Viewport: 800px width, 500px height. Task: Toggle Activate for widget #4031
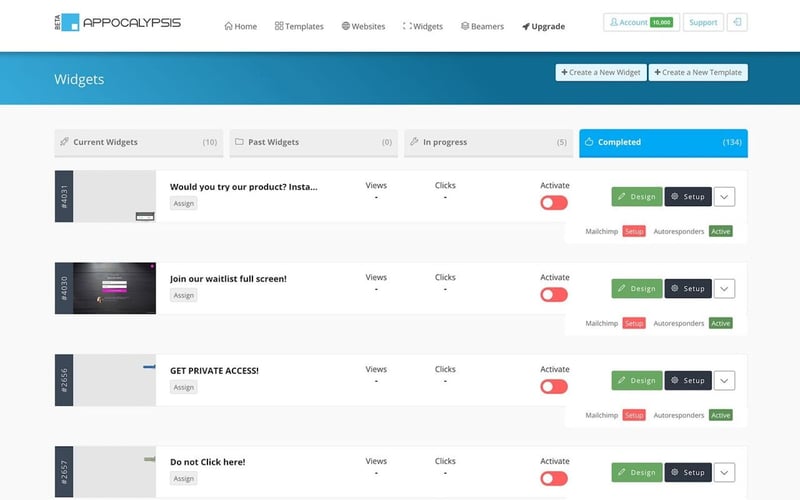point(554,203)
